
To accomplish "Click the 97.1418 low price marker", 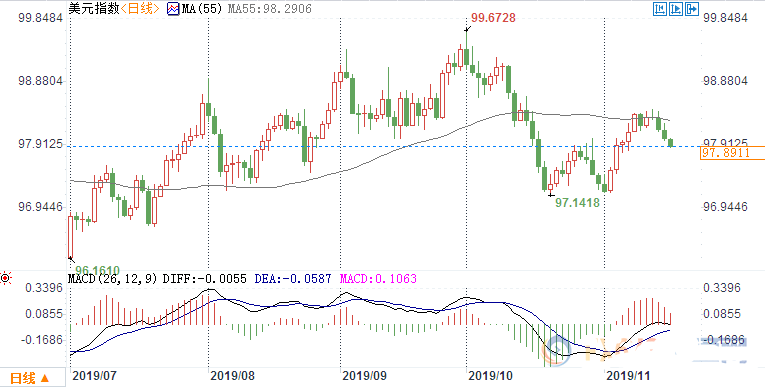I will (x=577, y=203).
